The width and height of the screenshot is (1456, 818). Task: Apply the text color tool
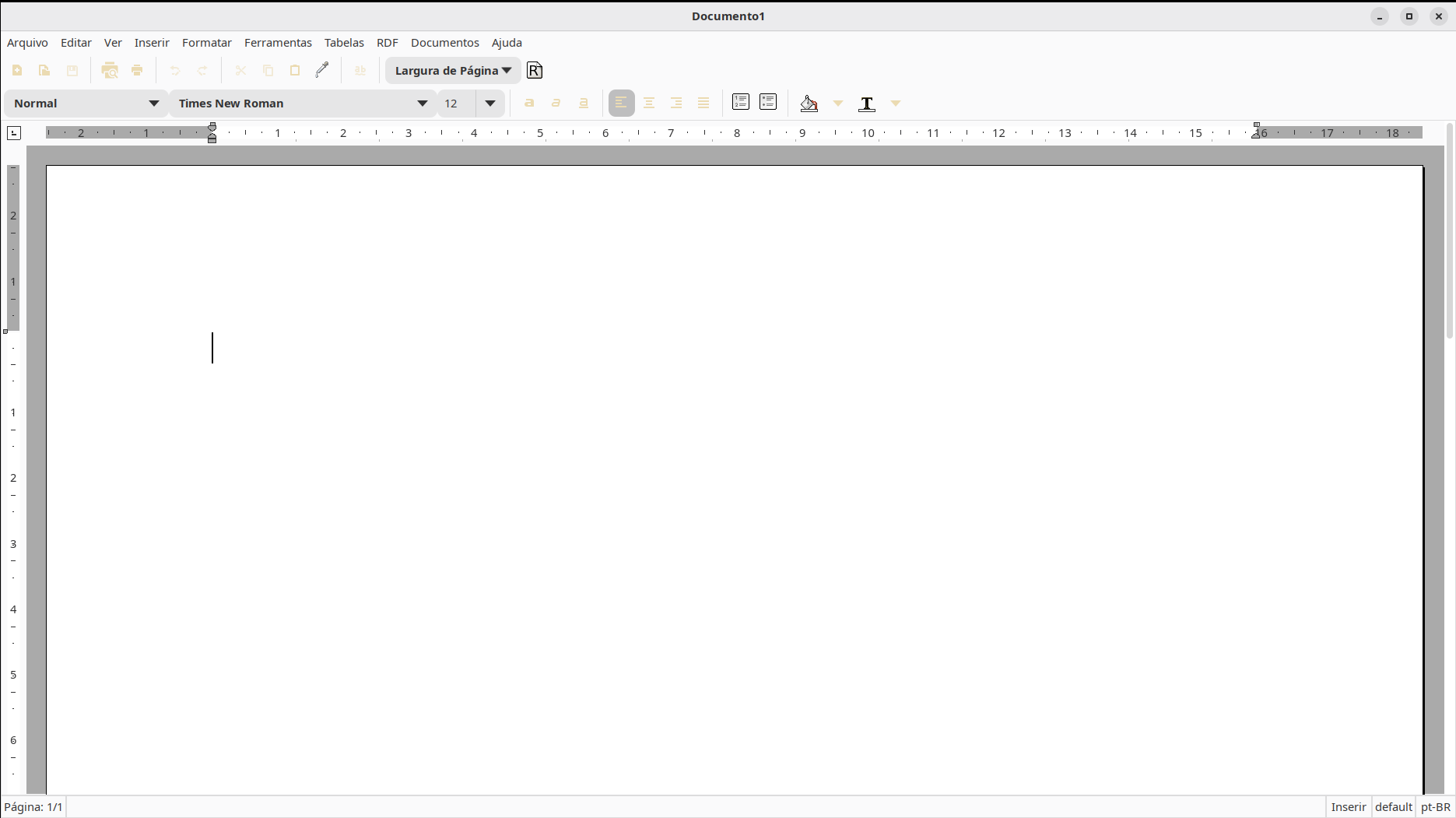867,104
